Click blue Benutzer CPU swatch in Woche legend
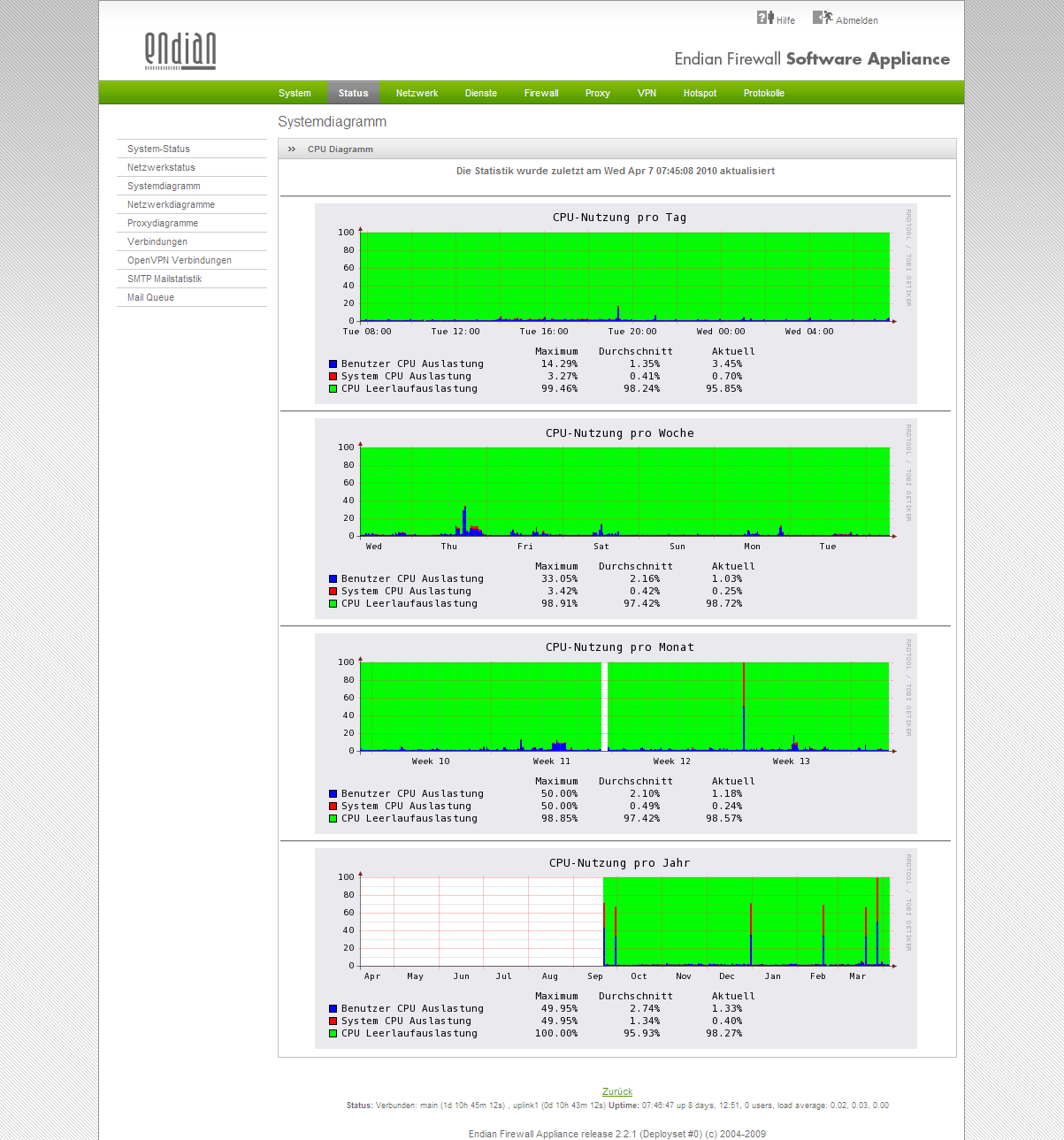The height and width of the screenshot is (1140, 1064). point(333,578)
